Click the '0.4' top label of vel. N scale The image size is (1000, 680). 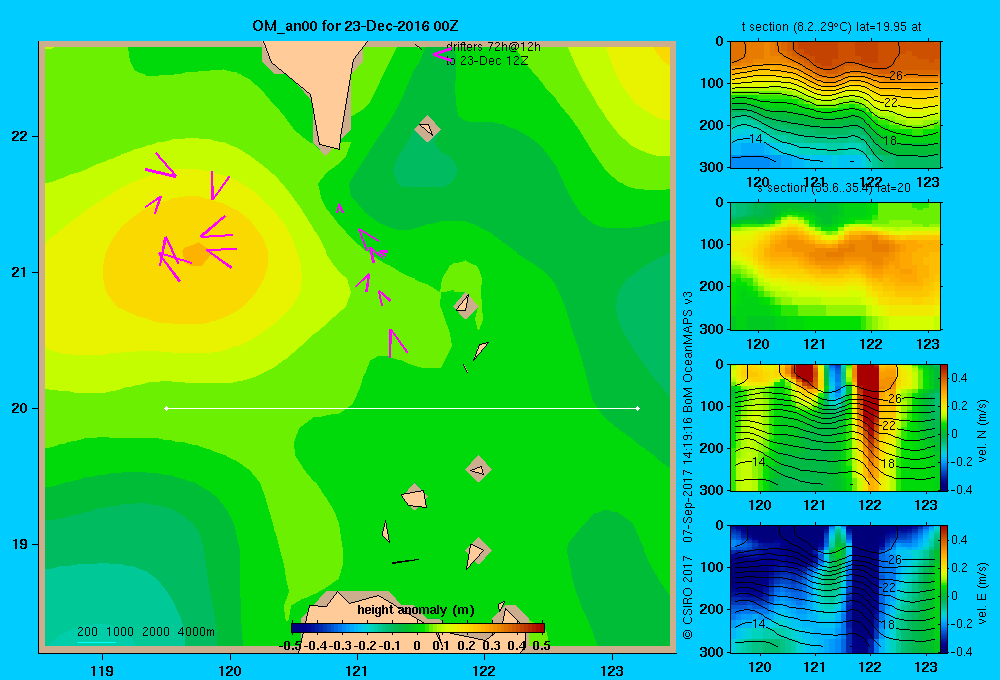(959, 378)
